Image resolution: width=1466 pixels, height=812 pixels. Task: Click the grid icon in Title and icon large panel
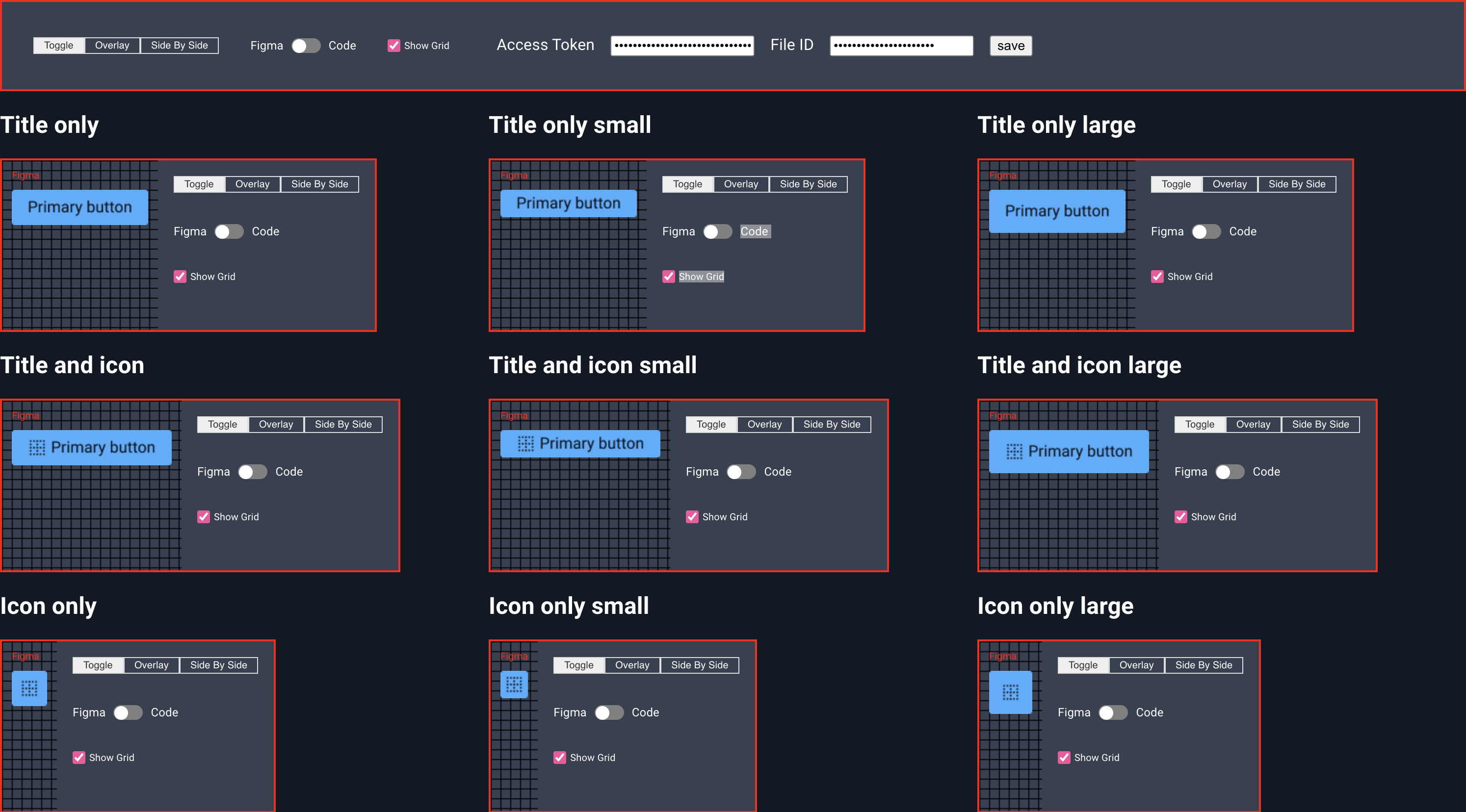click(1014, 452)
